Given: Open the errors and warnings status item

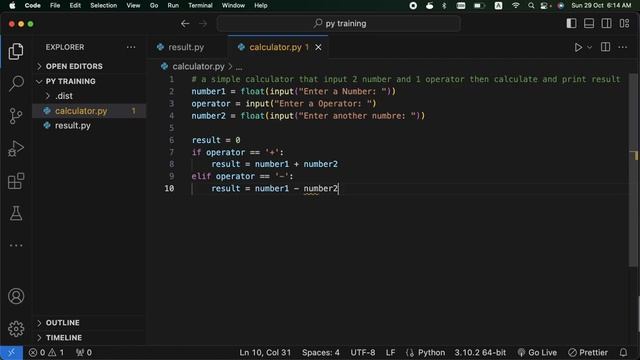Looking at the screenshot, I should click(x=46, y=352).
